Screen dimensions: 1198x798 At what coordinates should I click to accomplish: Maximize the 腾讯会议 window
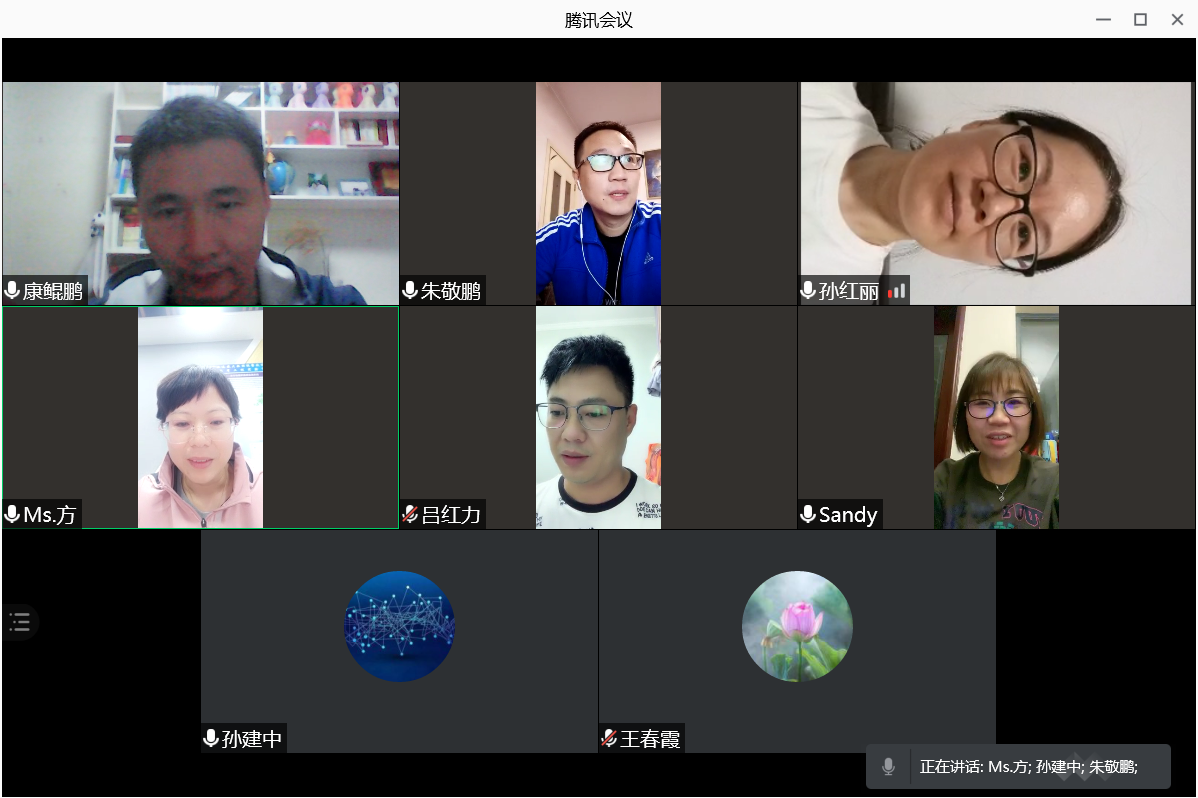click(x=1140, y=19)
